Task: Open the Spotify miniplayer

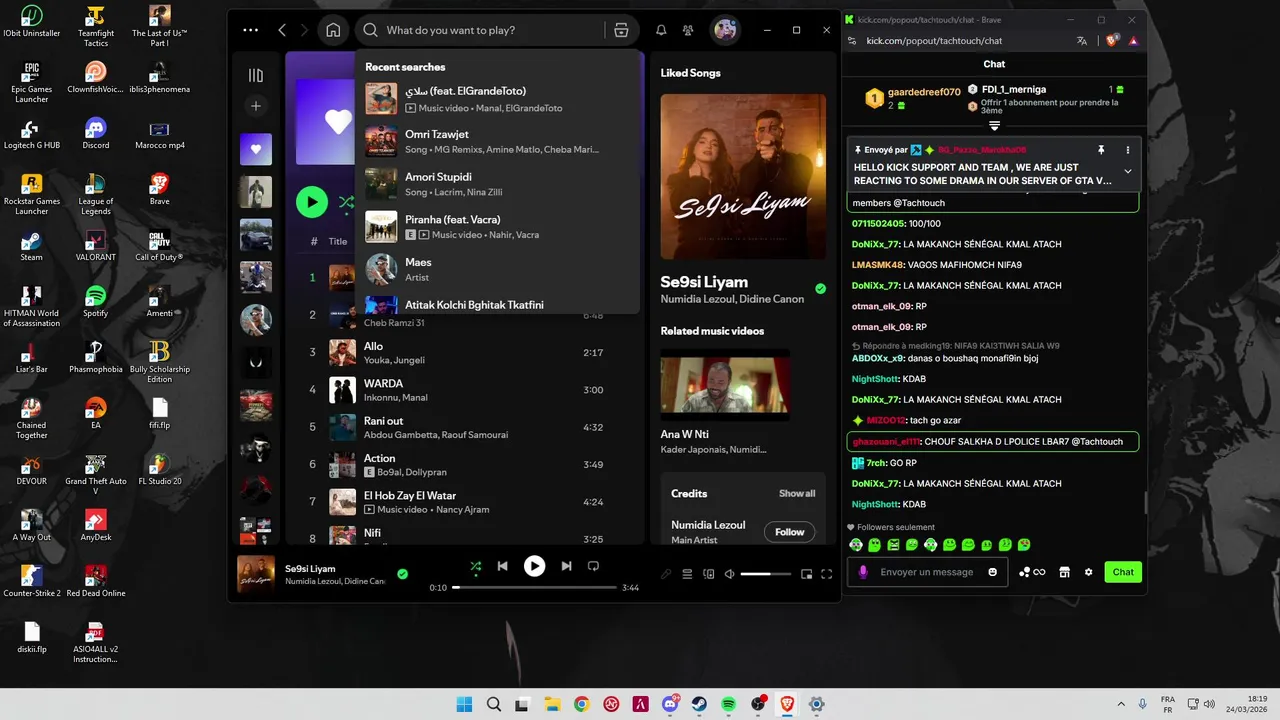Action: [806, 574]
